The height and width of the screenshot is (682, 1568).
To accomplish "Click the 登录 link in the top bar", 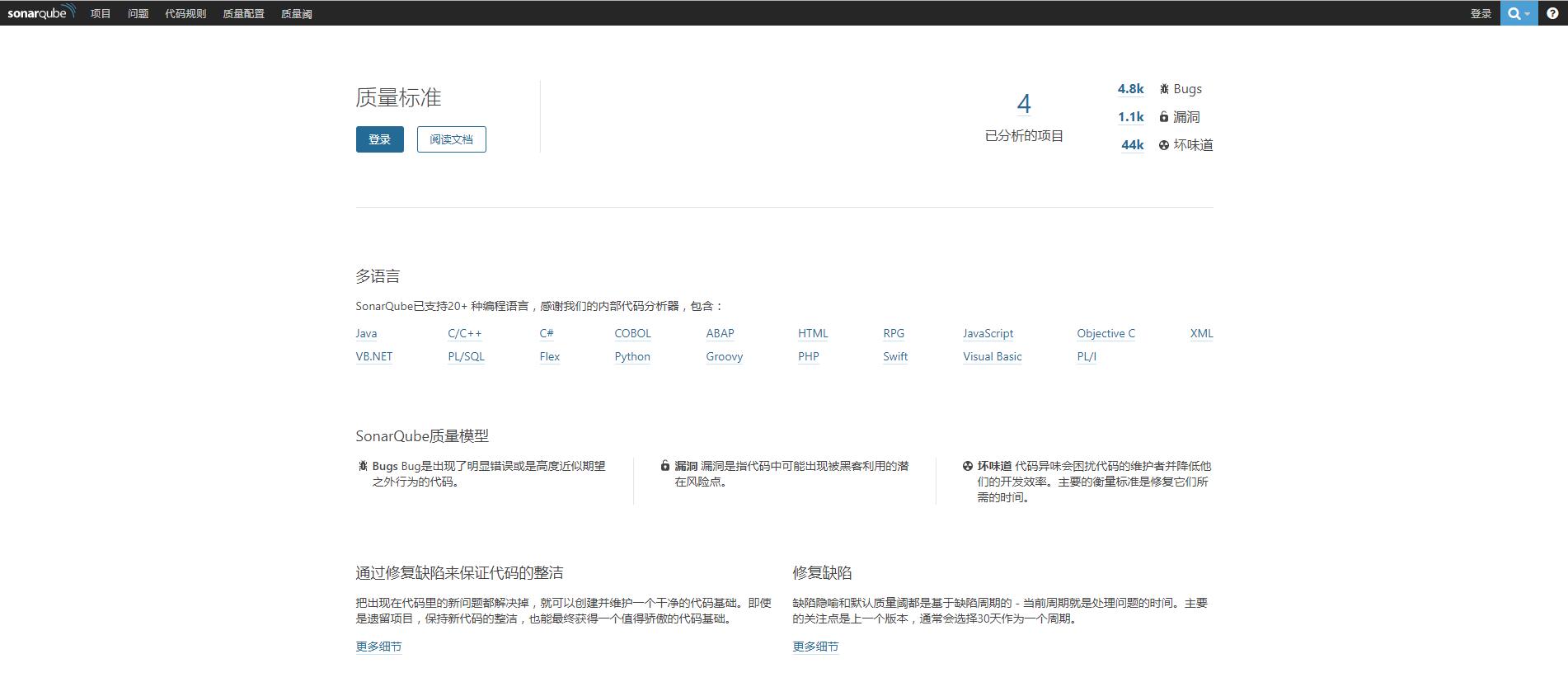I will 1481,13.
